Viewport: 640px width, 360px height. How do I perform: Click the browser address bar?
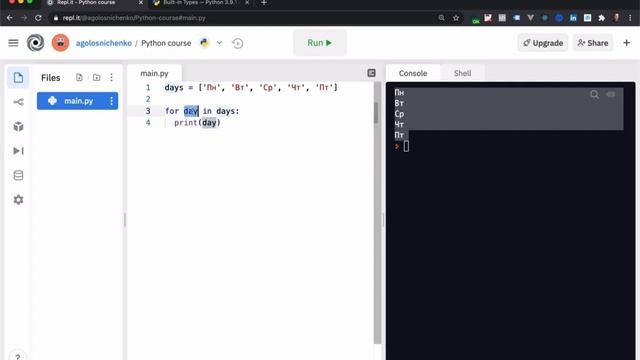click(245, 18)
